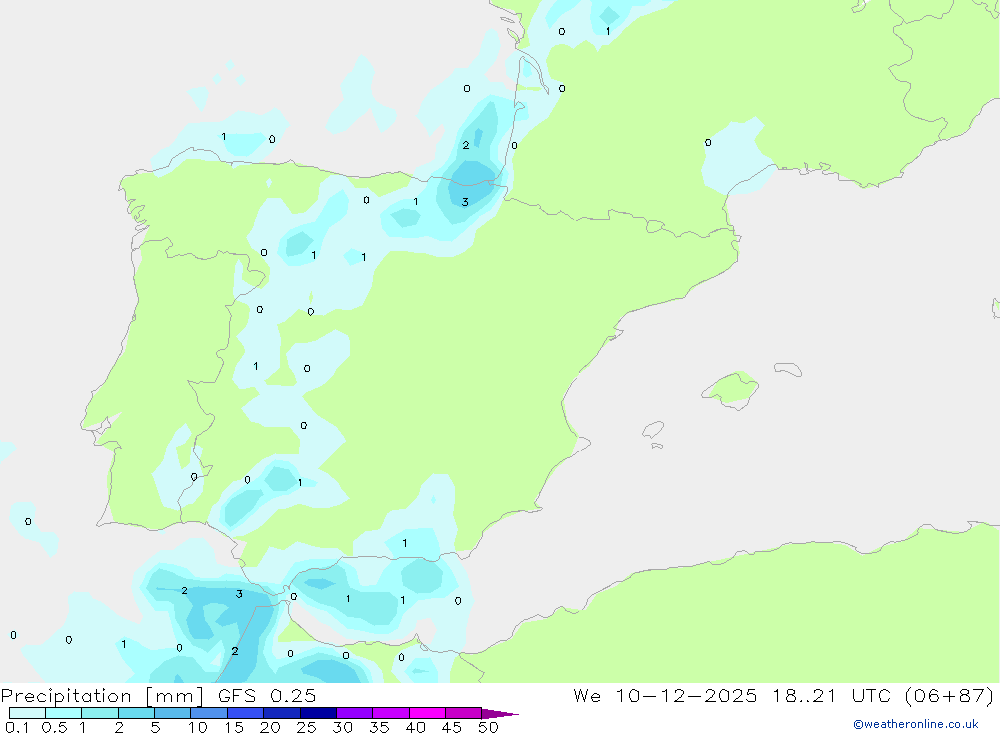This screenshot has height=733, width=1000.
Task: Select the 40–45 mm magenta legend swatch
Action: pyautogui.click(x=427, y=713)
